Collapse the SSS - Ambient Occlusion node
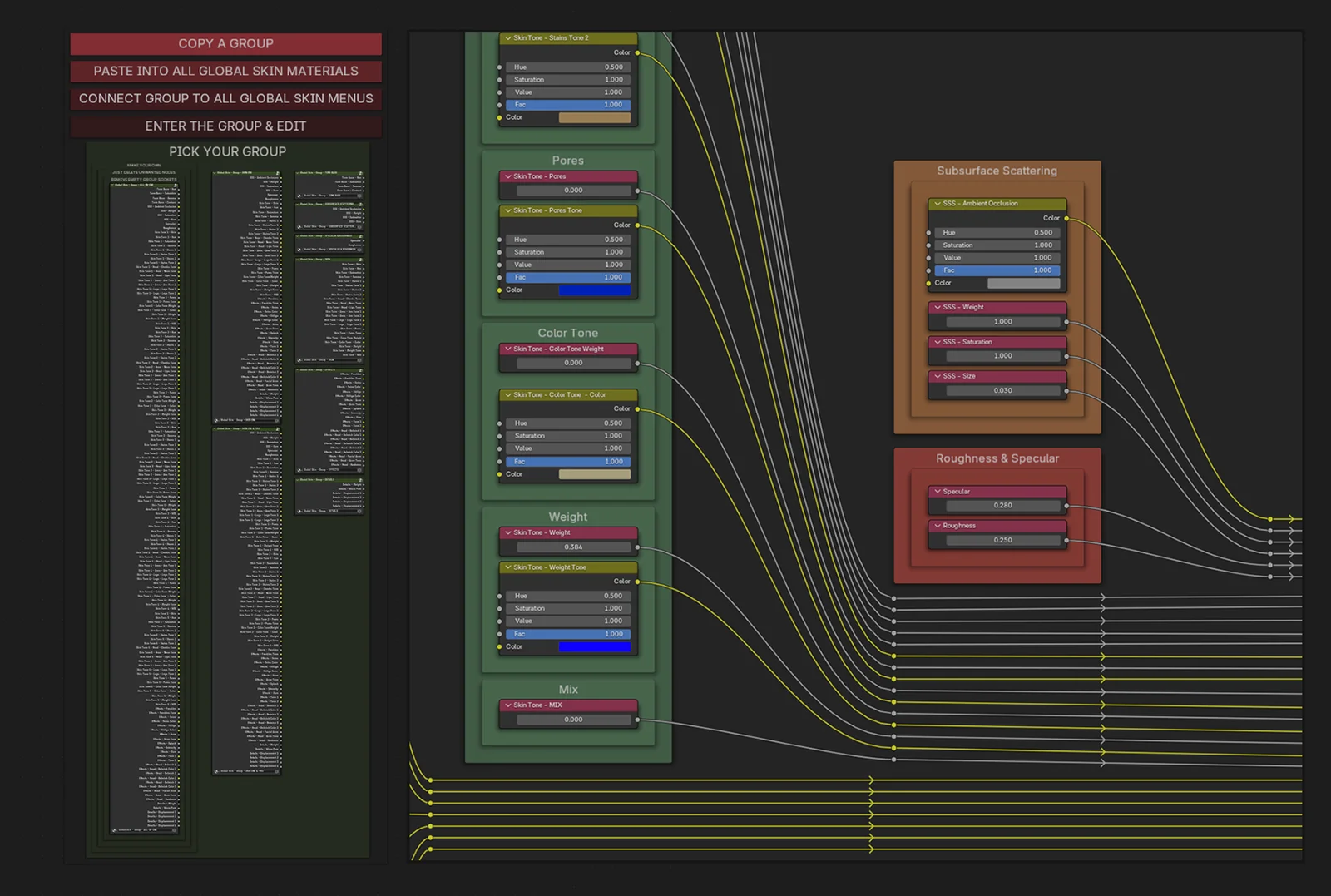 (938, 203)
